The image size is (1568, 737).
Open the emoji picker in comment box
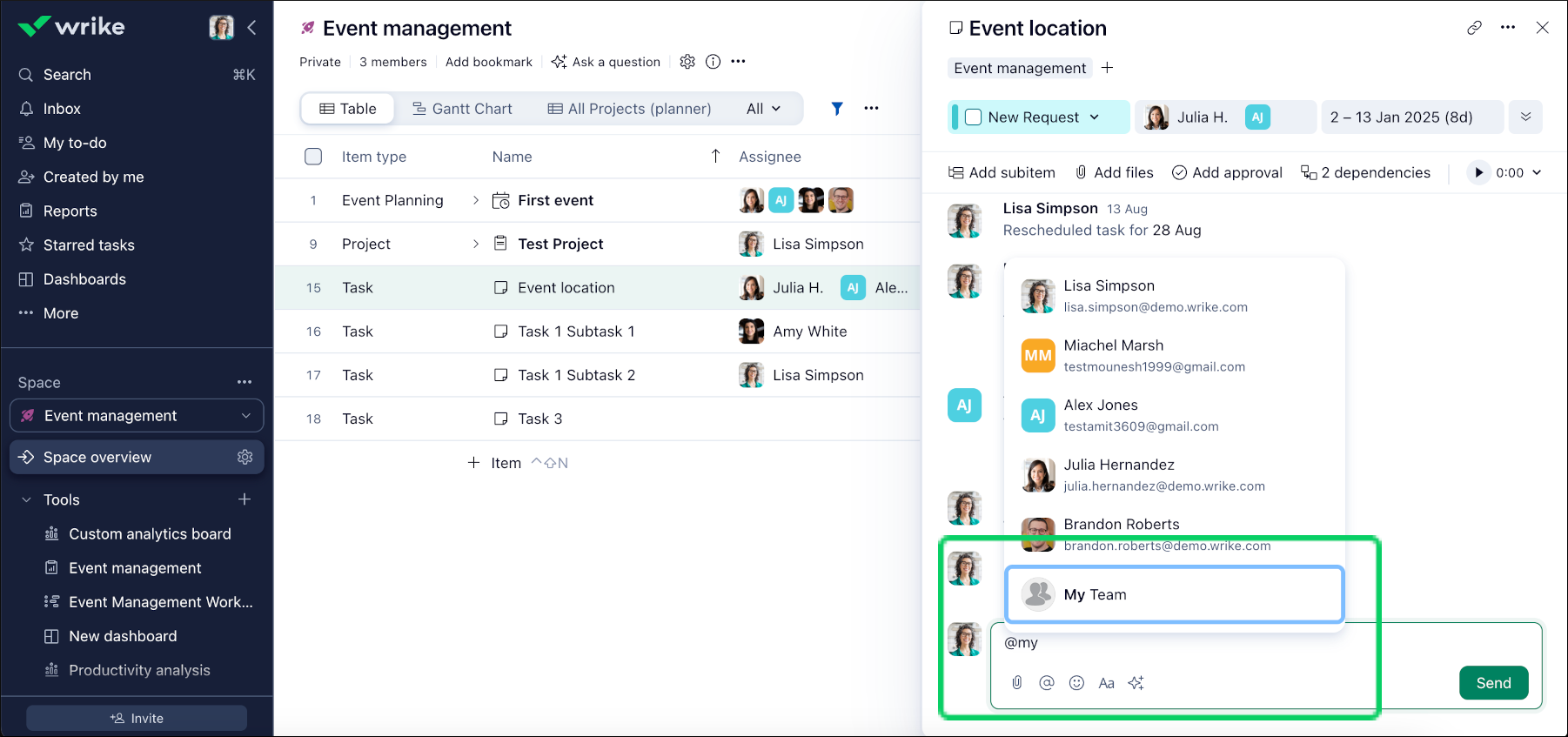click(x=1076, y=683)
